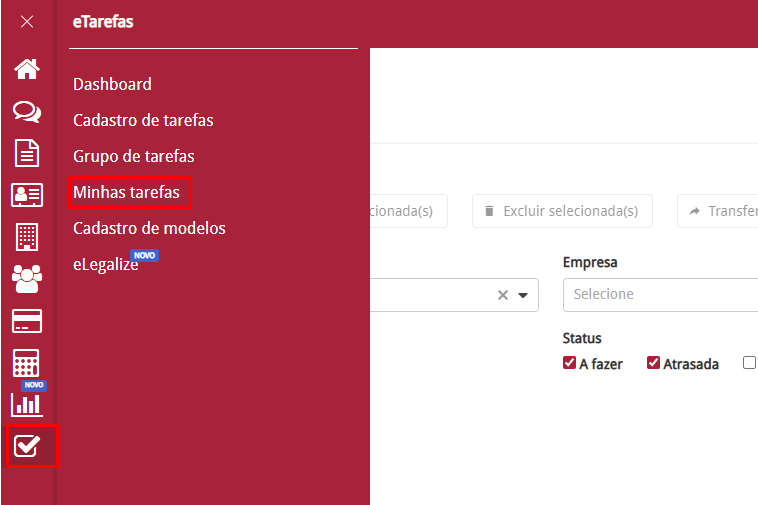Close the side menu with X icon
The image size is (758, 505).
(x=27, y=22)
